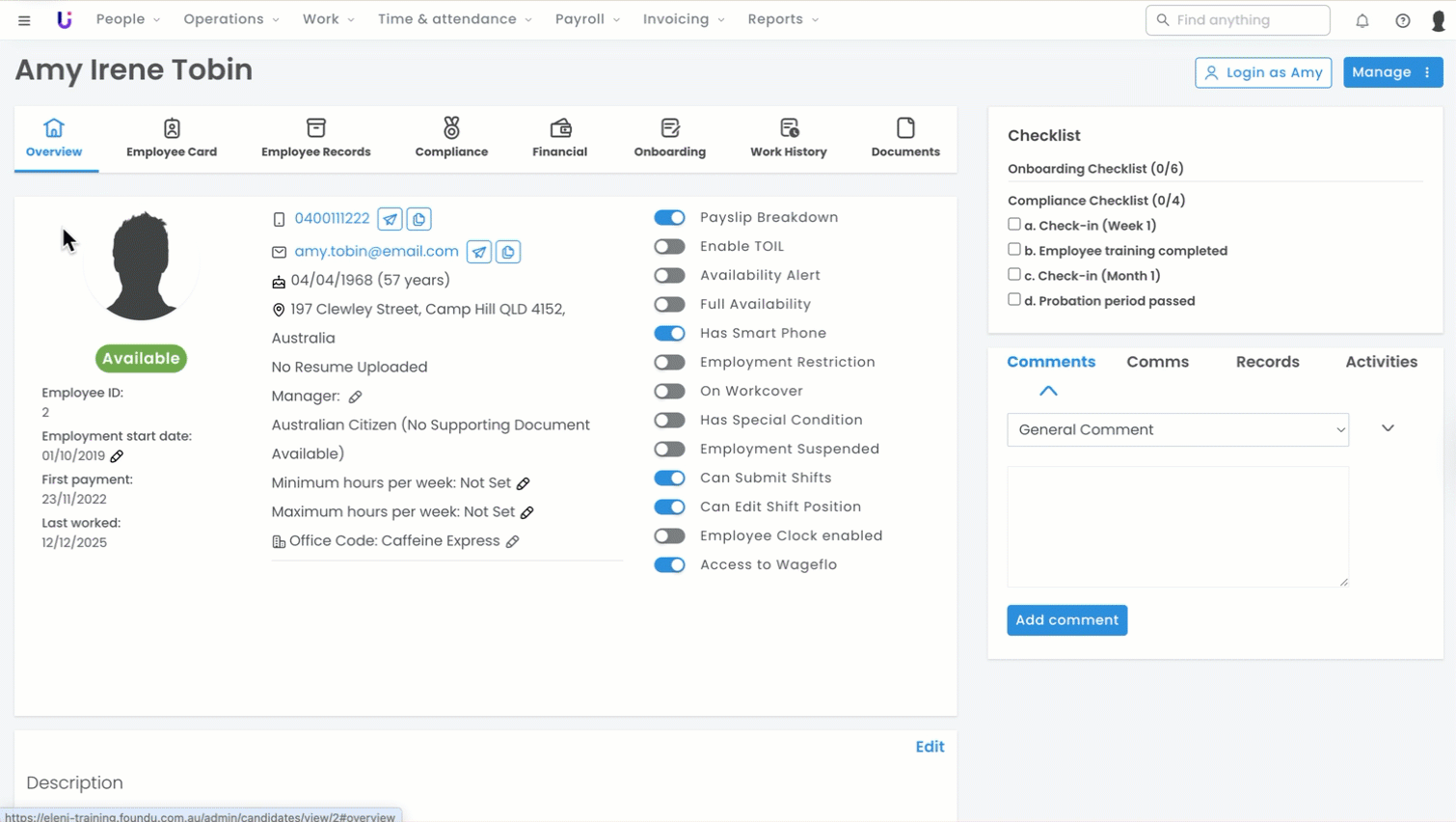Click pencil icon beside Office Code
This screenshot has width=1456, height=822.
(x=513, y=541)
